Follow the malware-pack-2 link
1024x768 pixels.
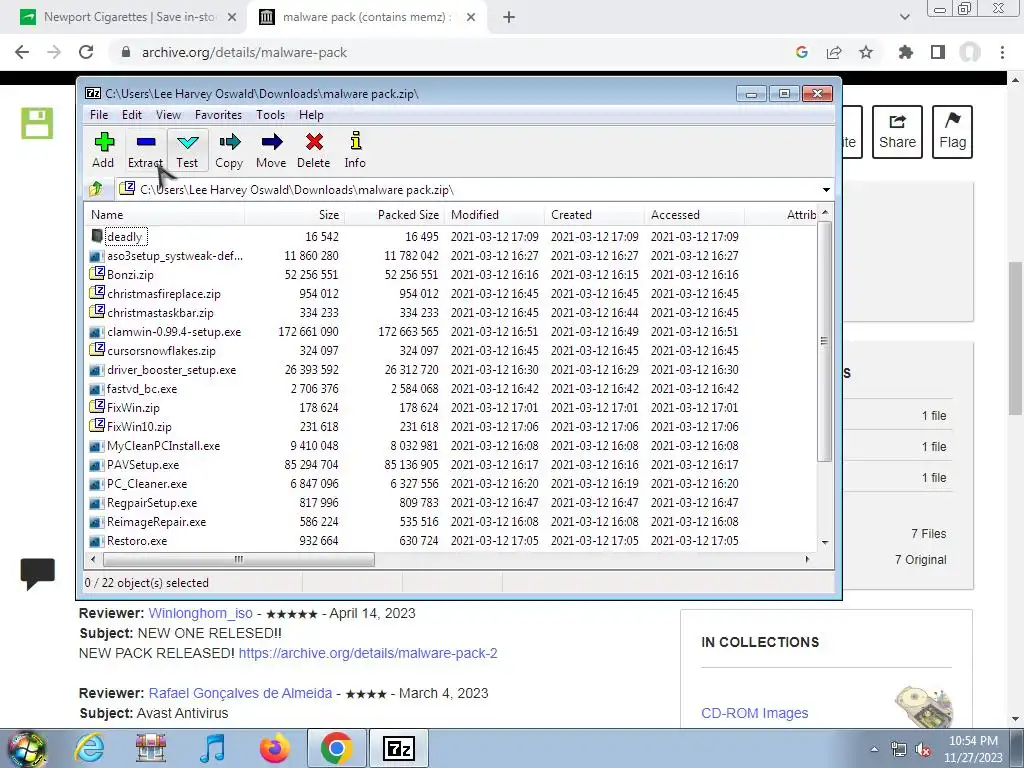pos(368,653)
